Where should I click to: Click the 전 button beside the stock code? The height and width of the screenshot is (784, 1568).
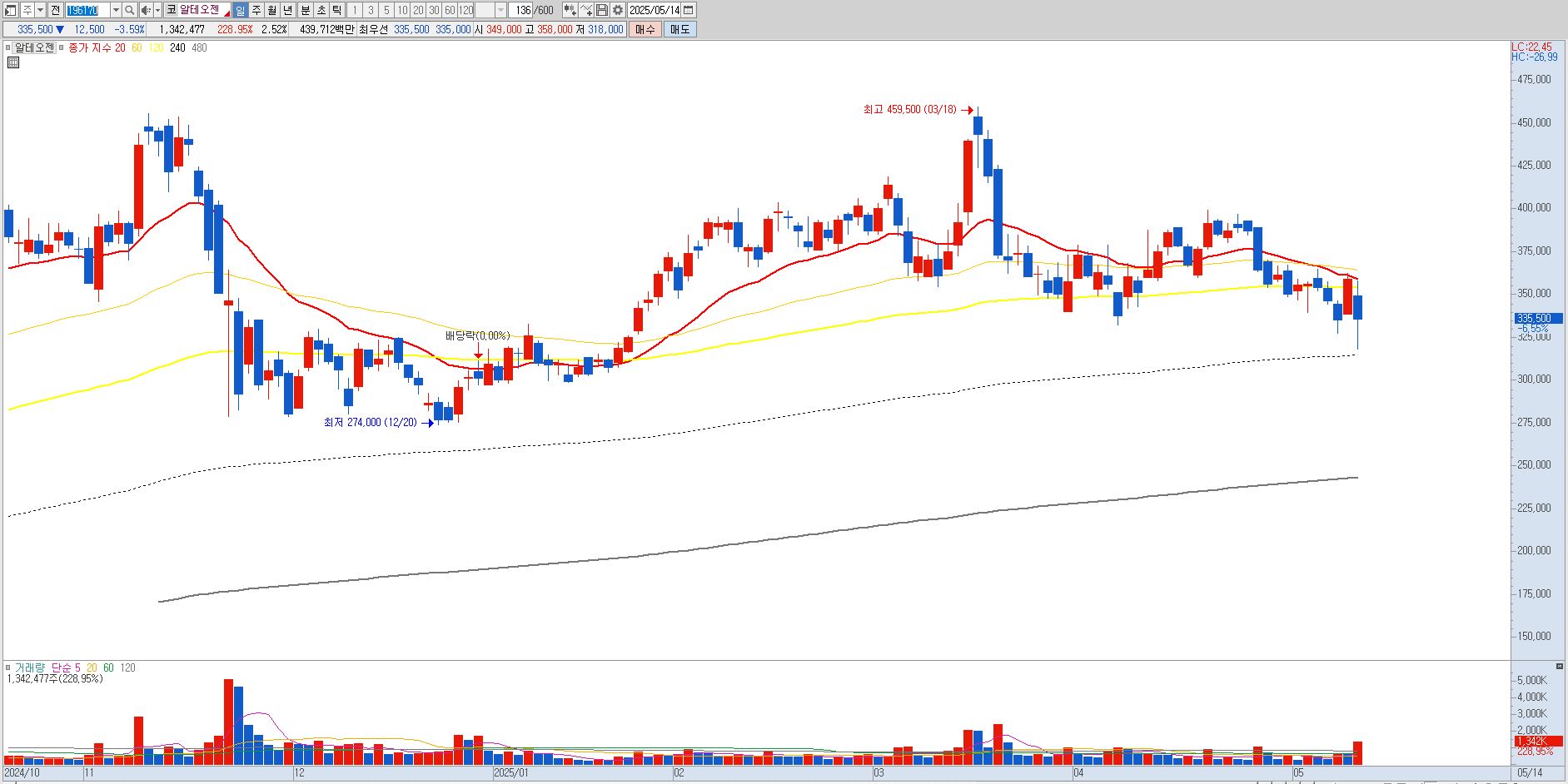[x=55, y=10]
